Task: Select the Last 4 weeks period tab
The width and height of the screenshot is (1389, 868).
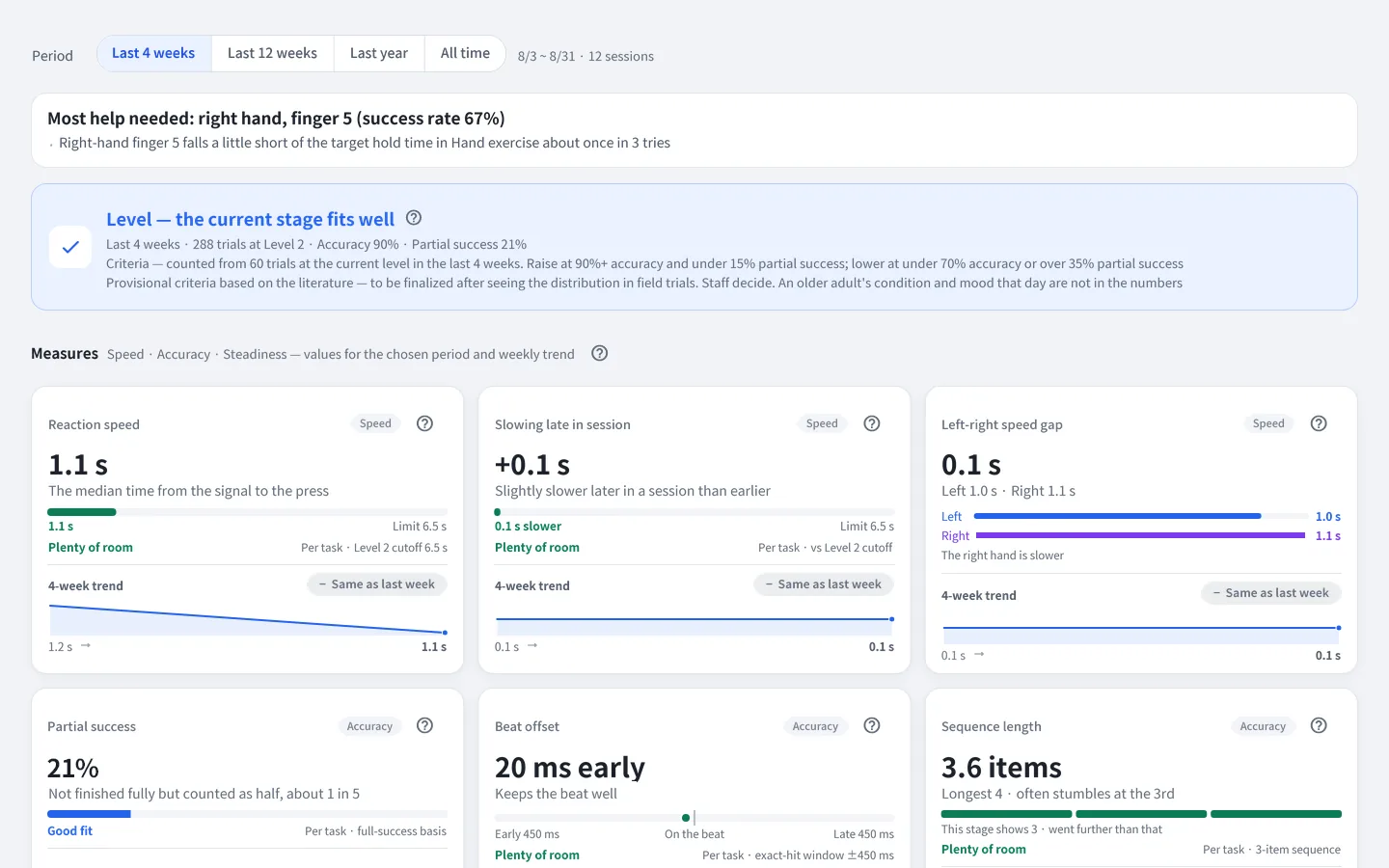Action: pos(154,53)
